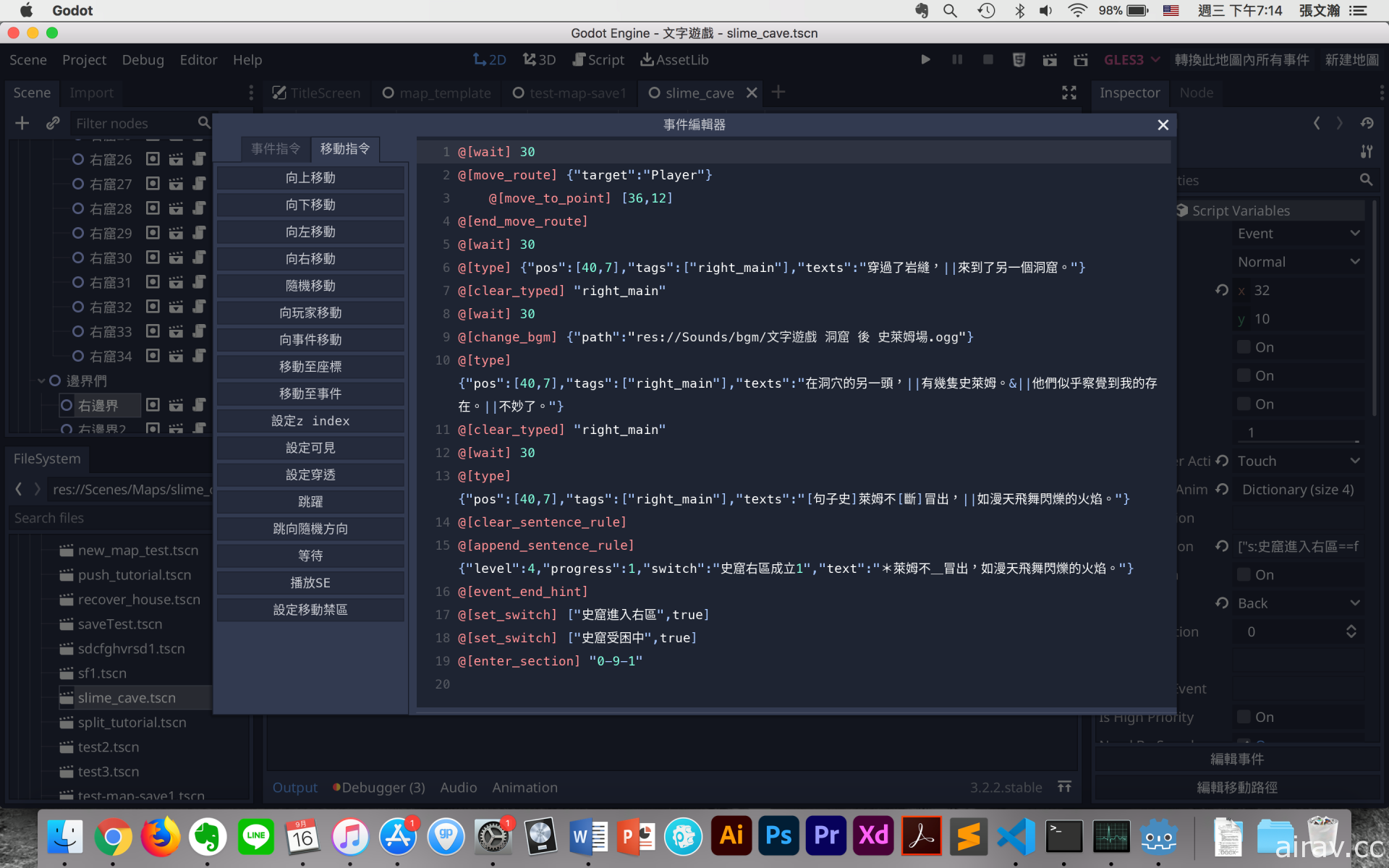Open Spotlight search in menu bar
This screenshot has width=1389, height=868.
[951, 11]
